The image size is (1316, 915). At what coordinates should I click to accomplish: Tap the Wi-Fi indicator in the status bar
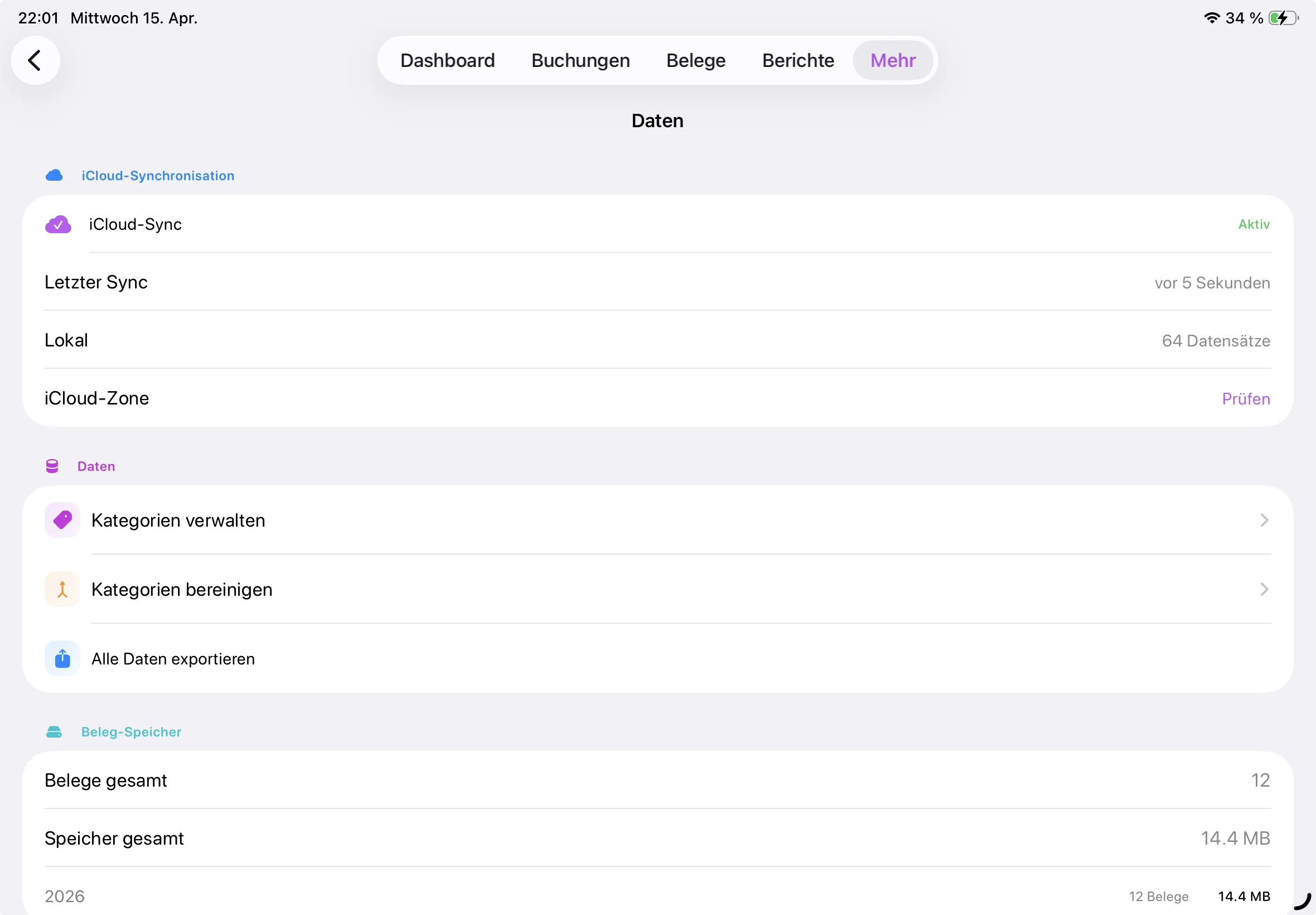(1212, 18)
